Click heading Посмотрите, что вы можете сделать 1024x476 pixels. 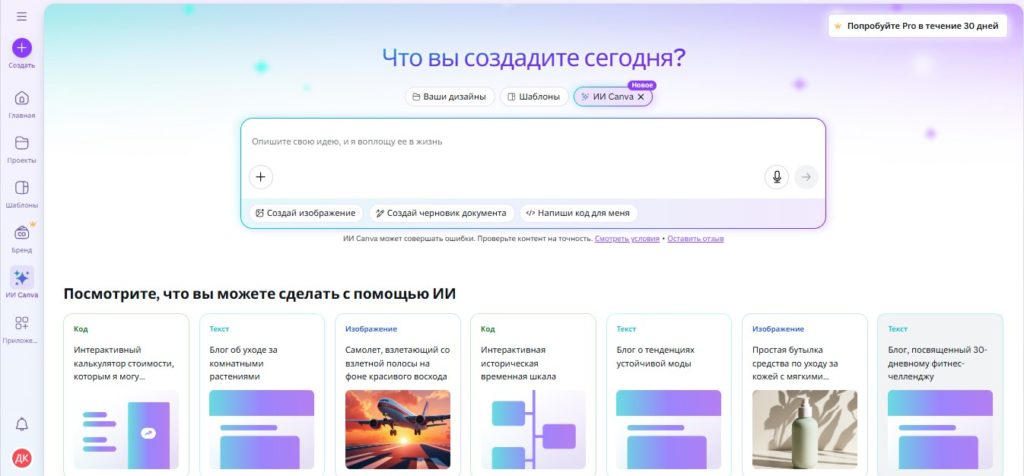click(259, 294)
